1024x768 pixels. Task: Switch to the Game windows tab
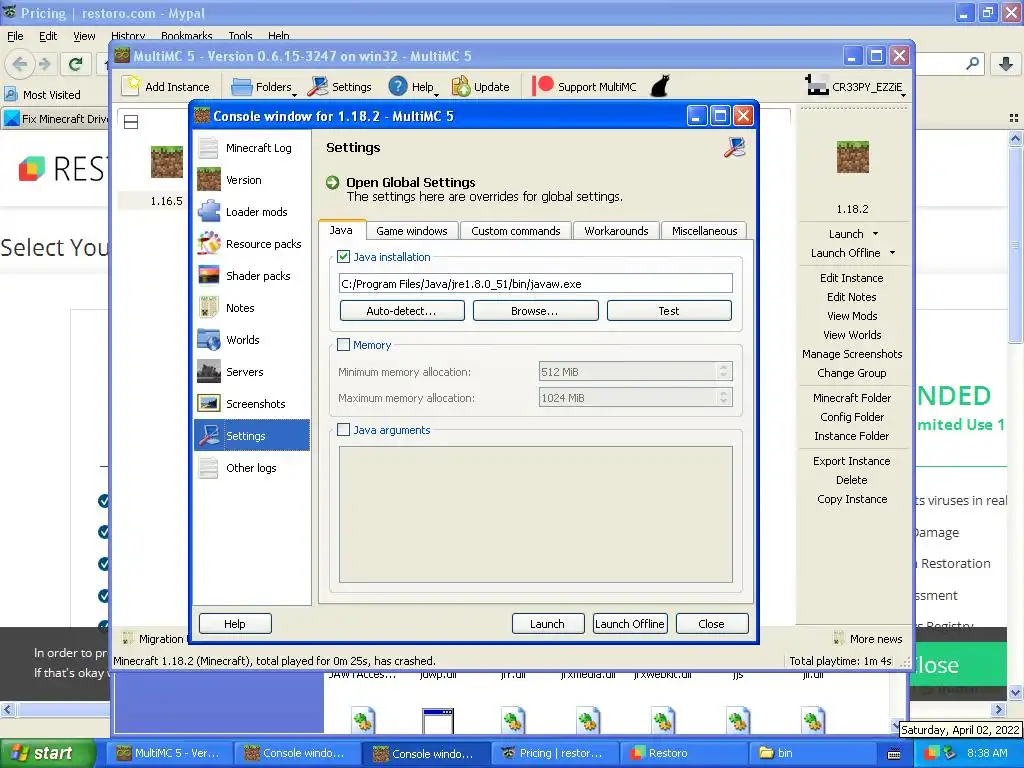(x=411, y=231)
